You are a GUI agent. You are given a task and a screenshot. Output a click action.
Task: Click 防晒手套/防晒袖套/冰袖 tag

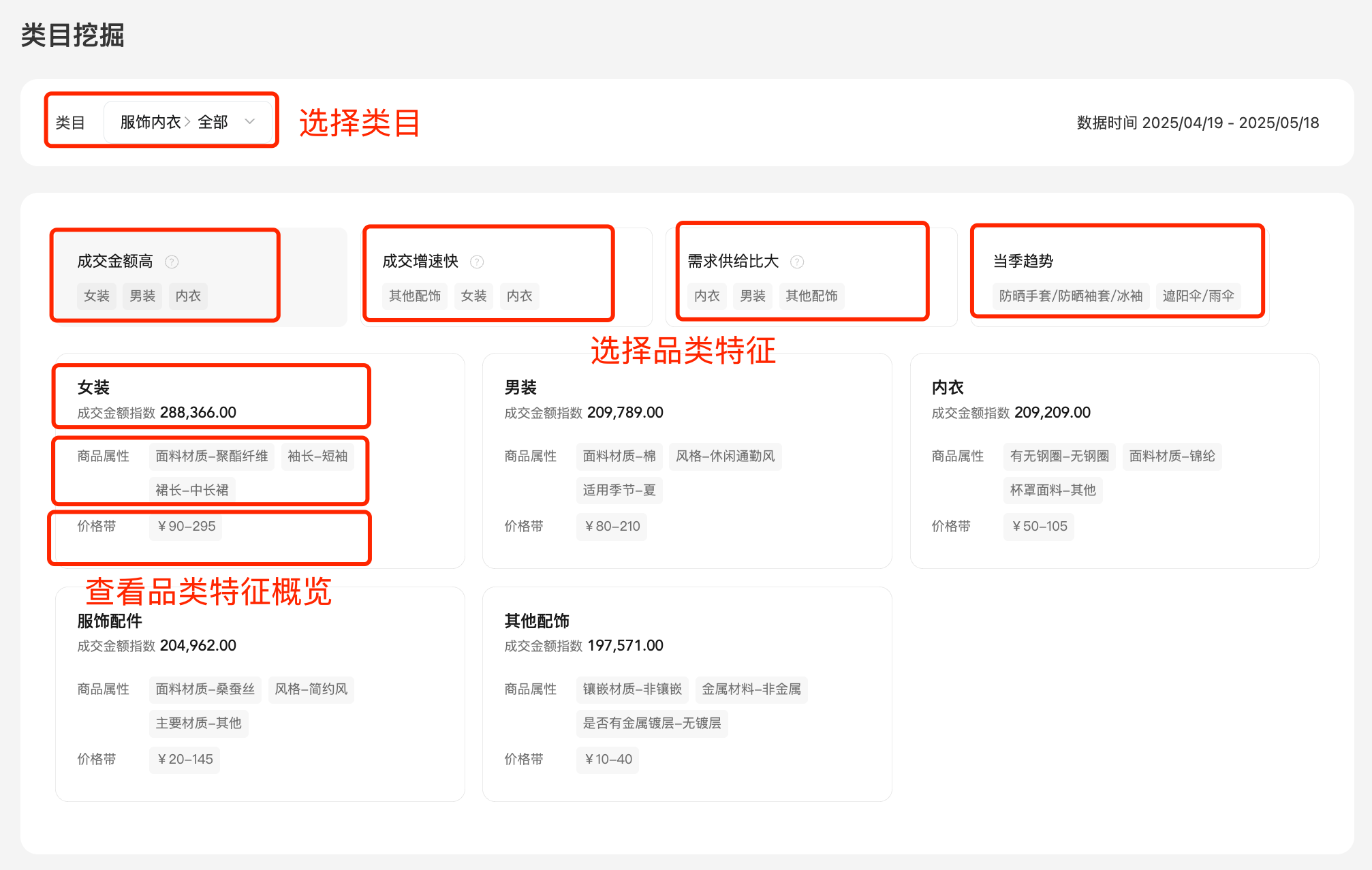1070,296
